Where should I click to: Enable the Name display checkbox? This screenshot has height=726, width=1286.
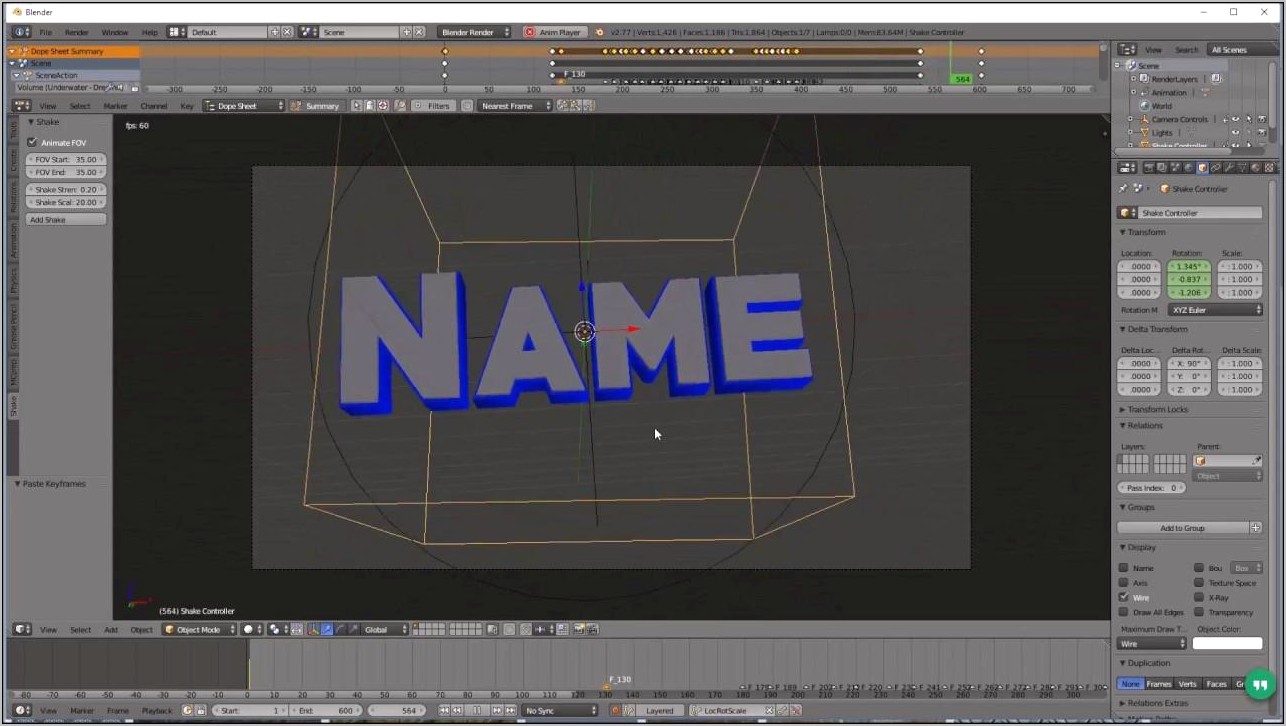pos(1124,567)
